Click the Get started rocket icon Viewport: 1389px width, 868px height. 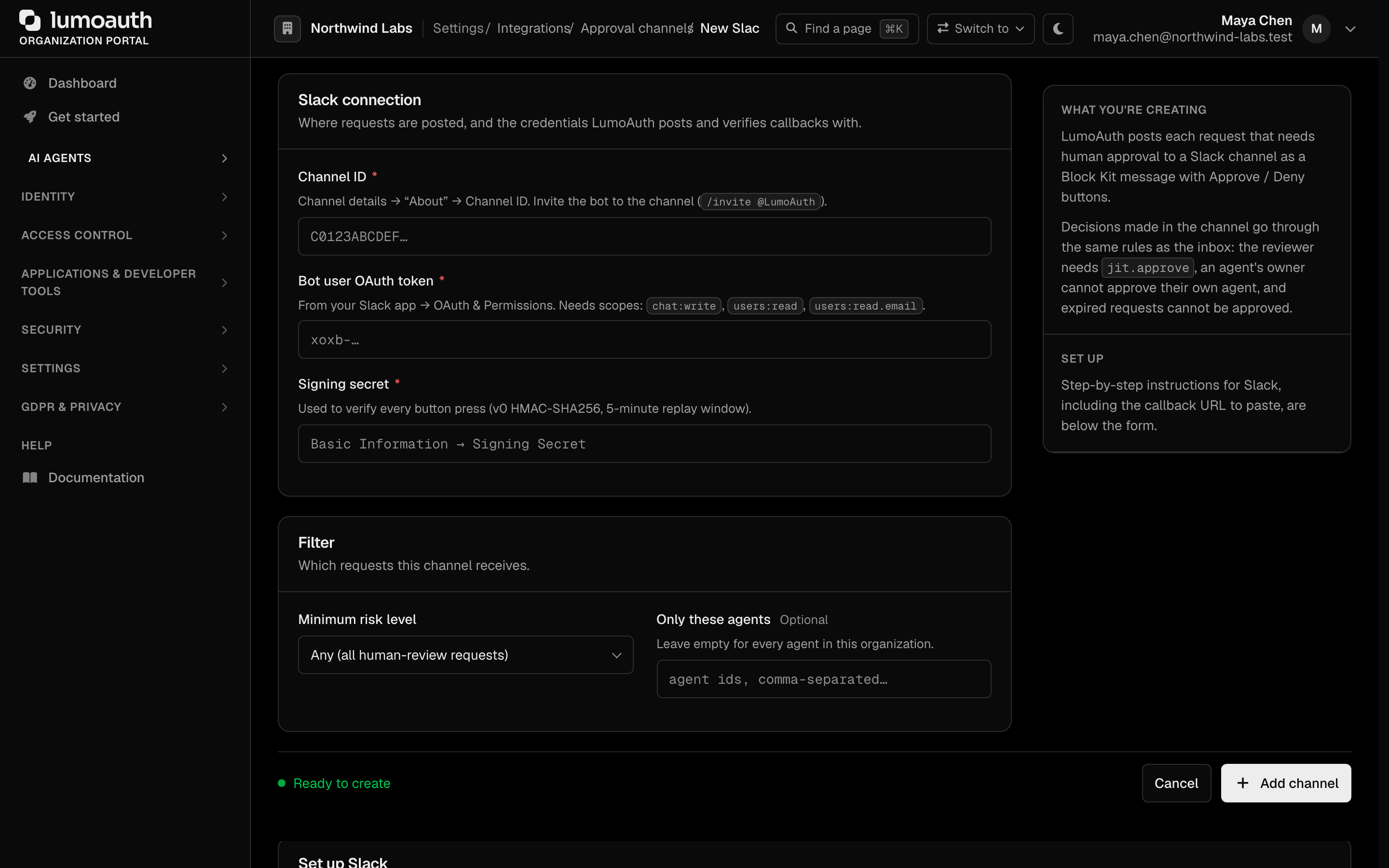(30, 117)
